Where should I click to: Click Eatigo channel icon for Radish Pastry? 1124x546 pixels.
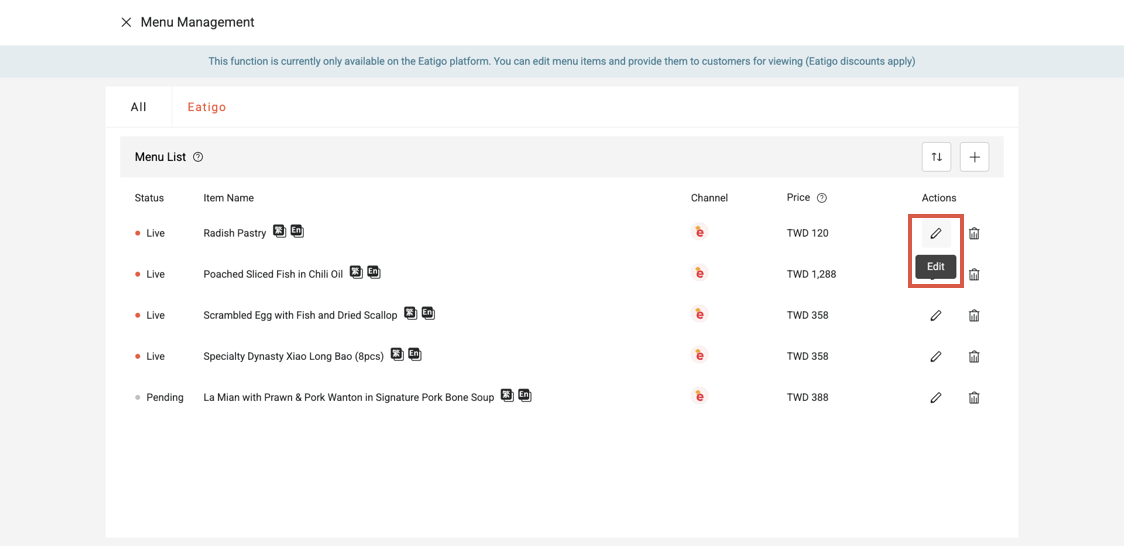tap(700, 232)
